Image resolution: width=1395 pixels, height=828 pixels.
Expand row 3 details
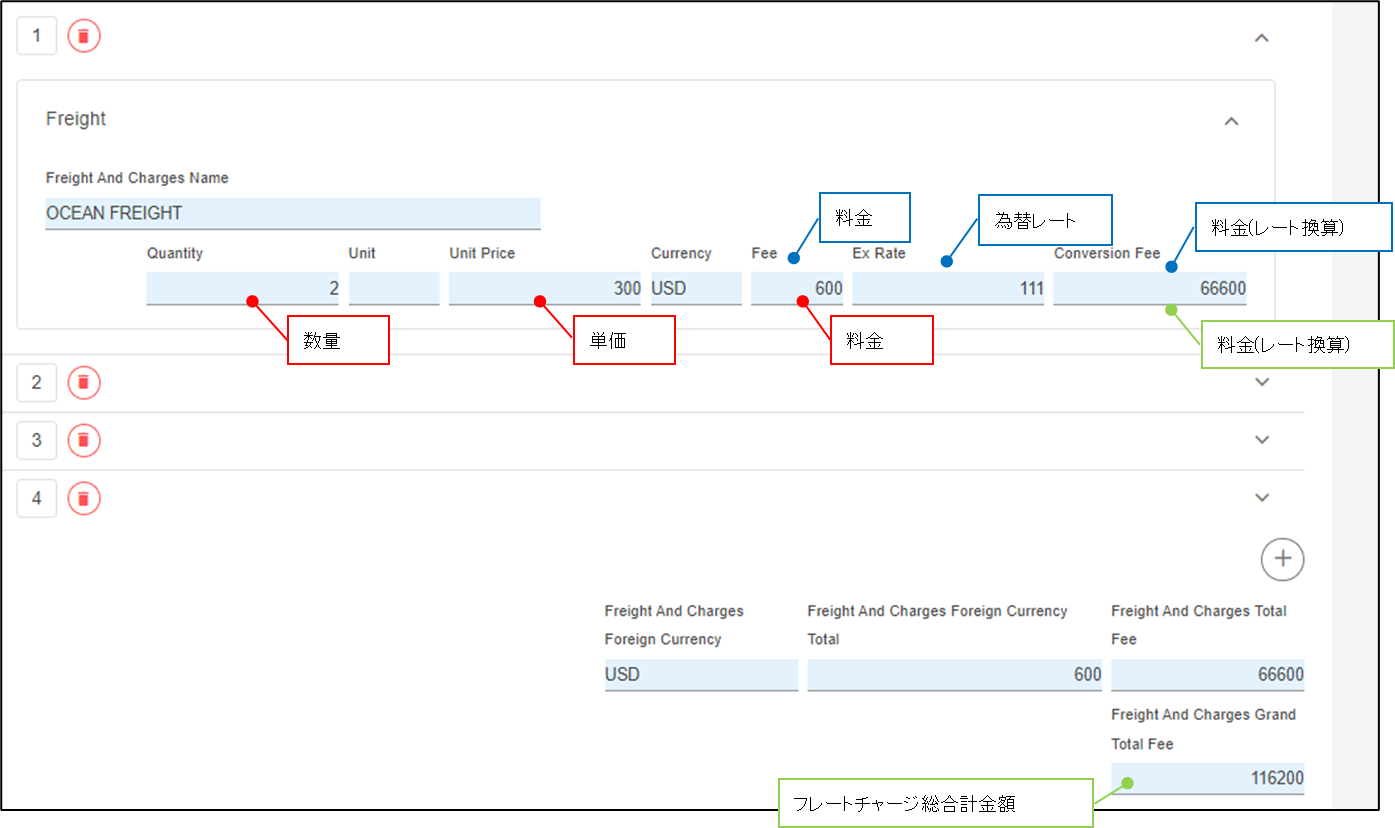point(1262,440)
